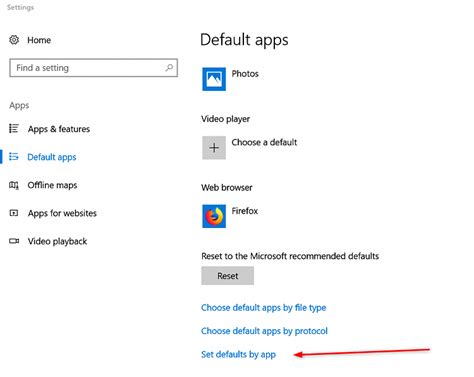Click the Settings window title

pos(20,7)
